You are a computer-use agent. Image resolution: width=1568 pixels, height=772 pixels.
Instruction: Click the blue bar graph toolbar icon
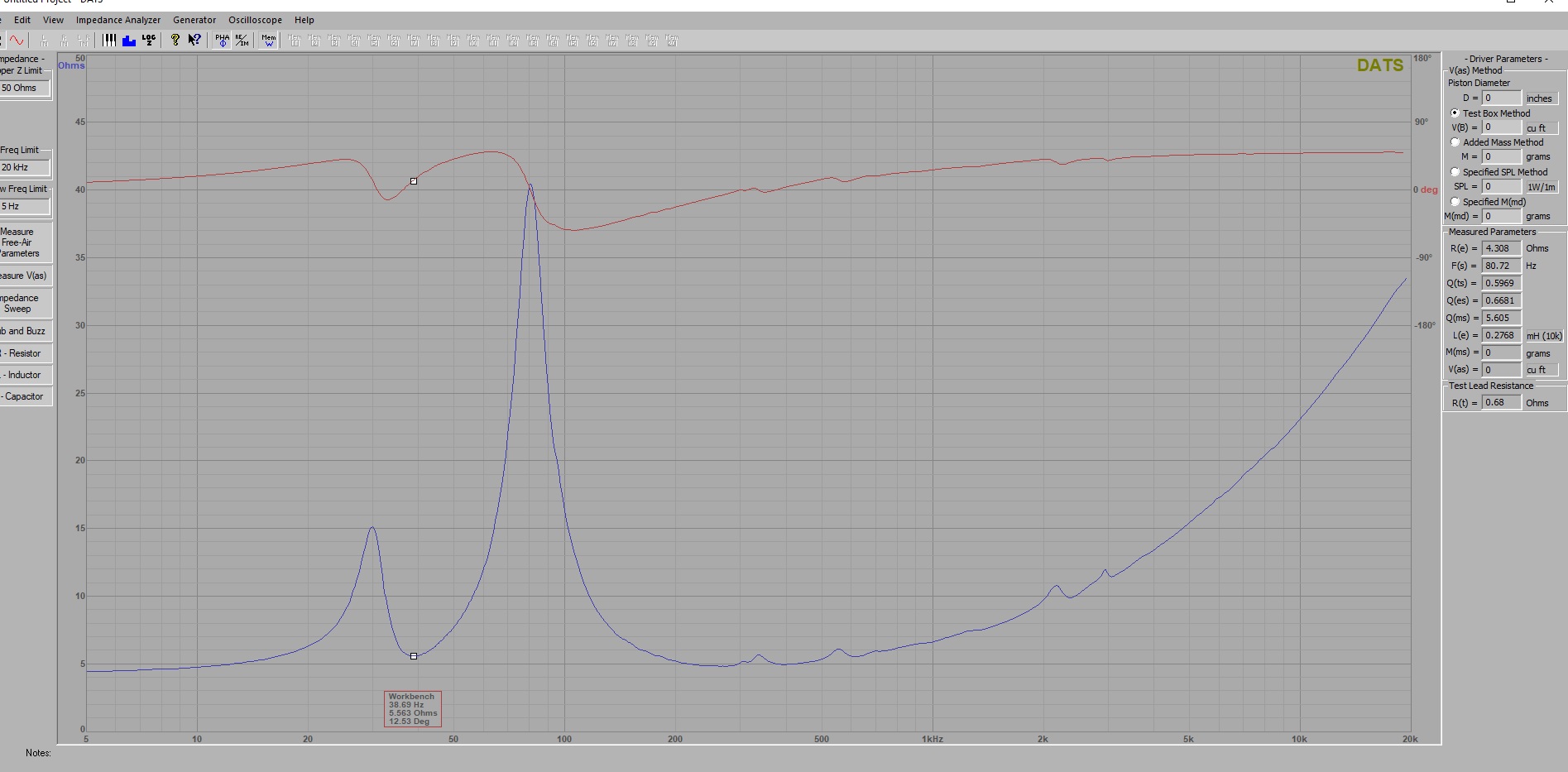coord(129,40)
